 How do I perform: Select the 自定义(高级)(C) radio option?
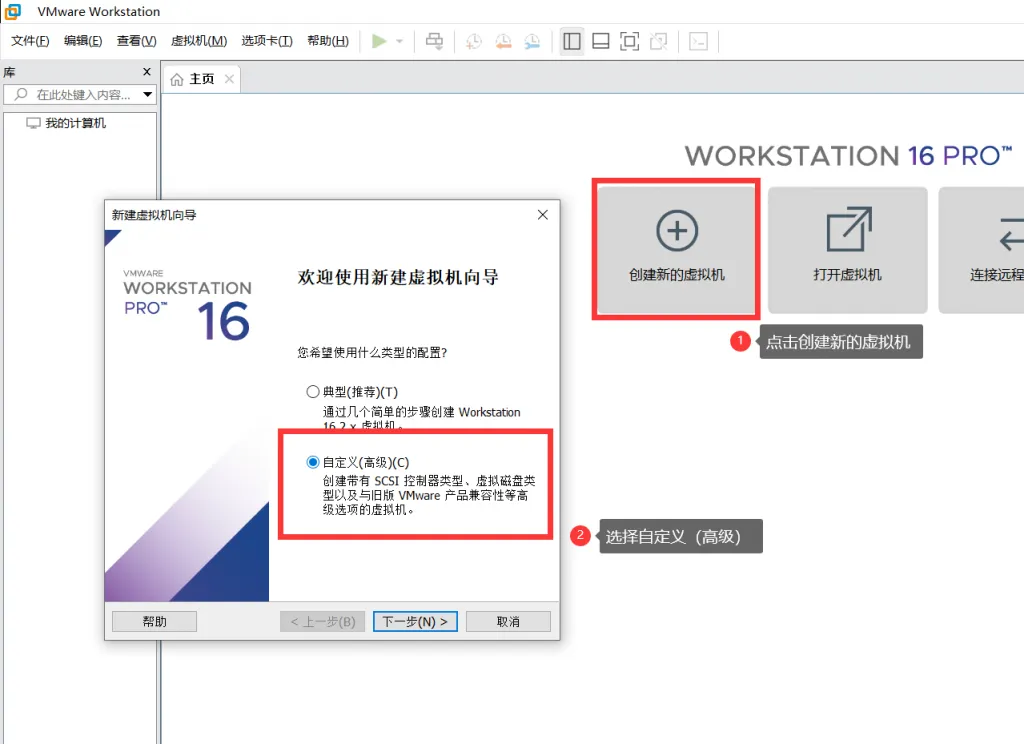click(x=313, y=462)
